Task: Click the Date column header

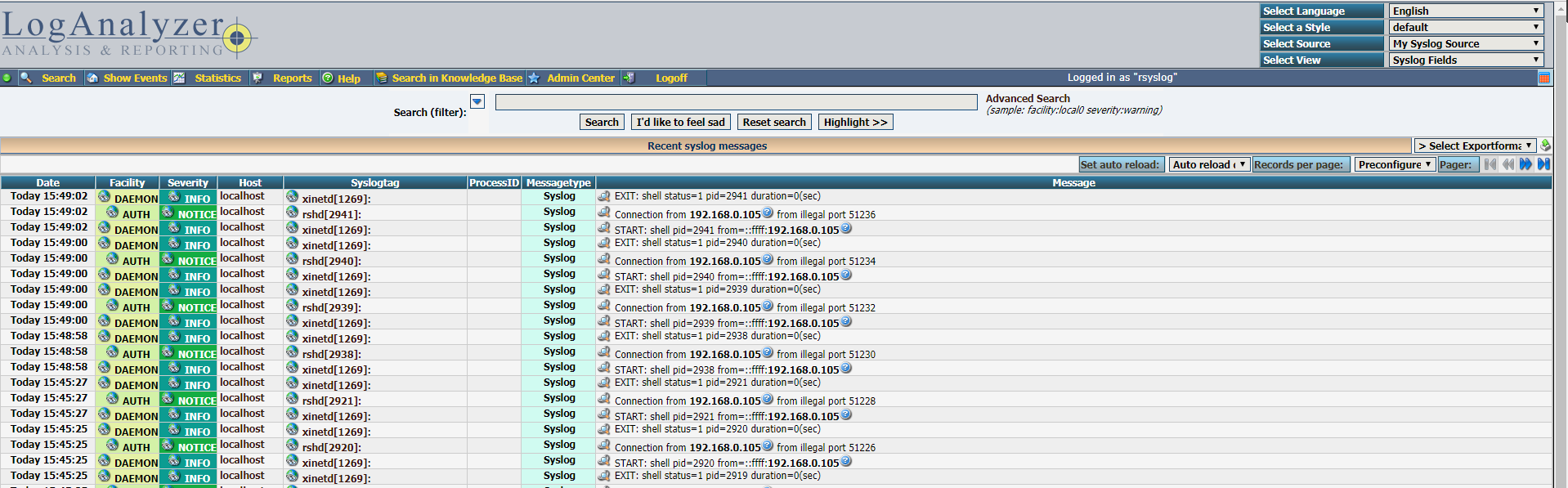Action: tap(48, 183)
